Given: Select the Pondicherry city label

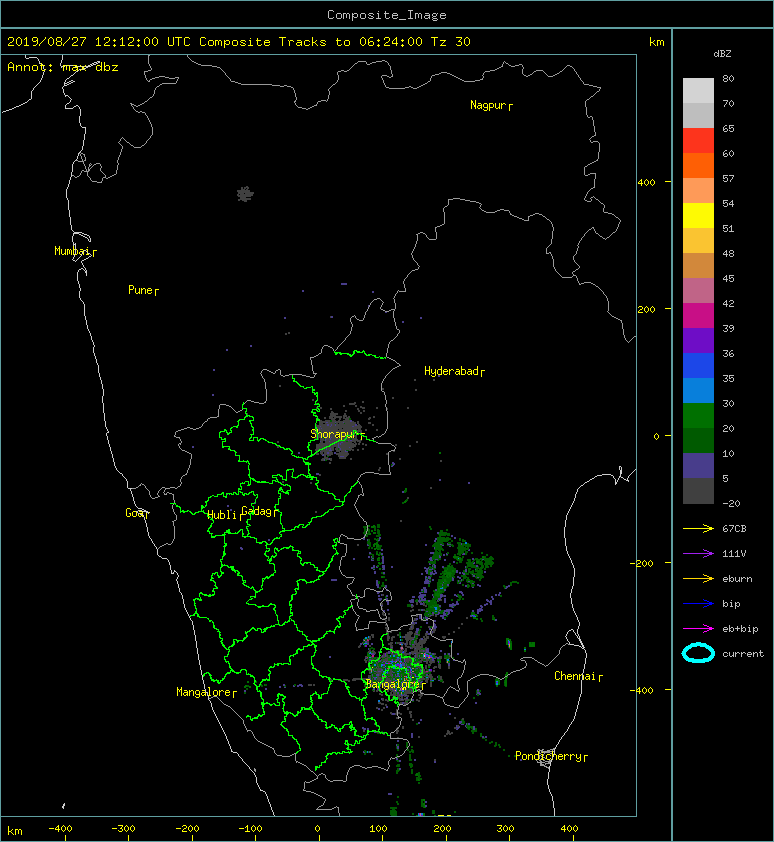Looking at the screenshot, I should click(551, 756).
